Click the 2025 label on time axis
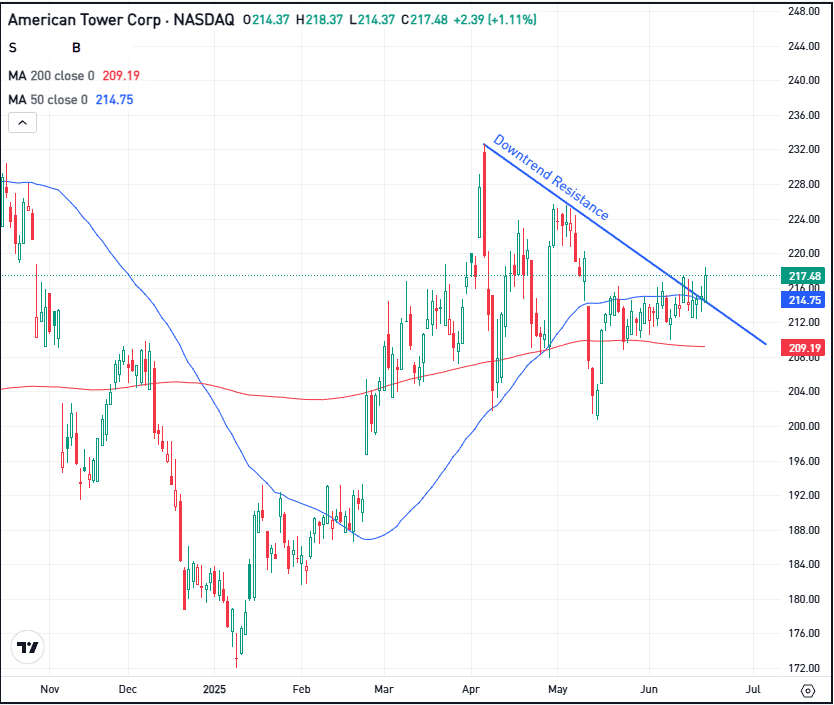The image size is (834, 705). pos(214,689)
